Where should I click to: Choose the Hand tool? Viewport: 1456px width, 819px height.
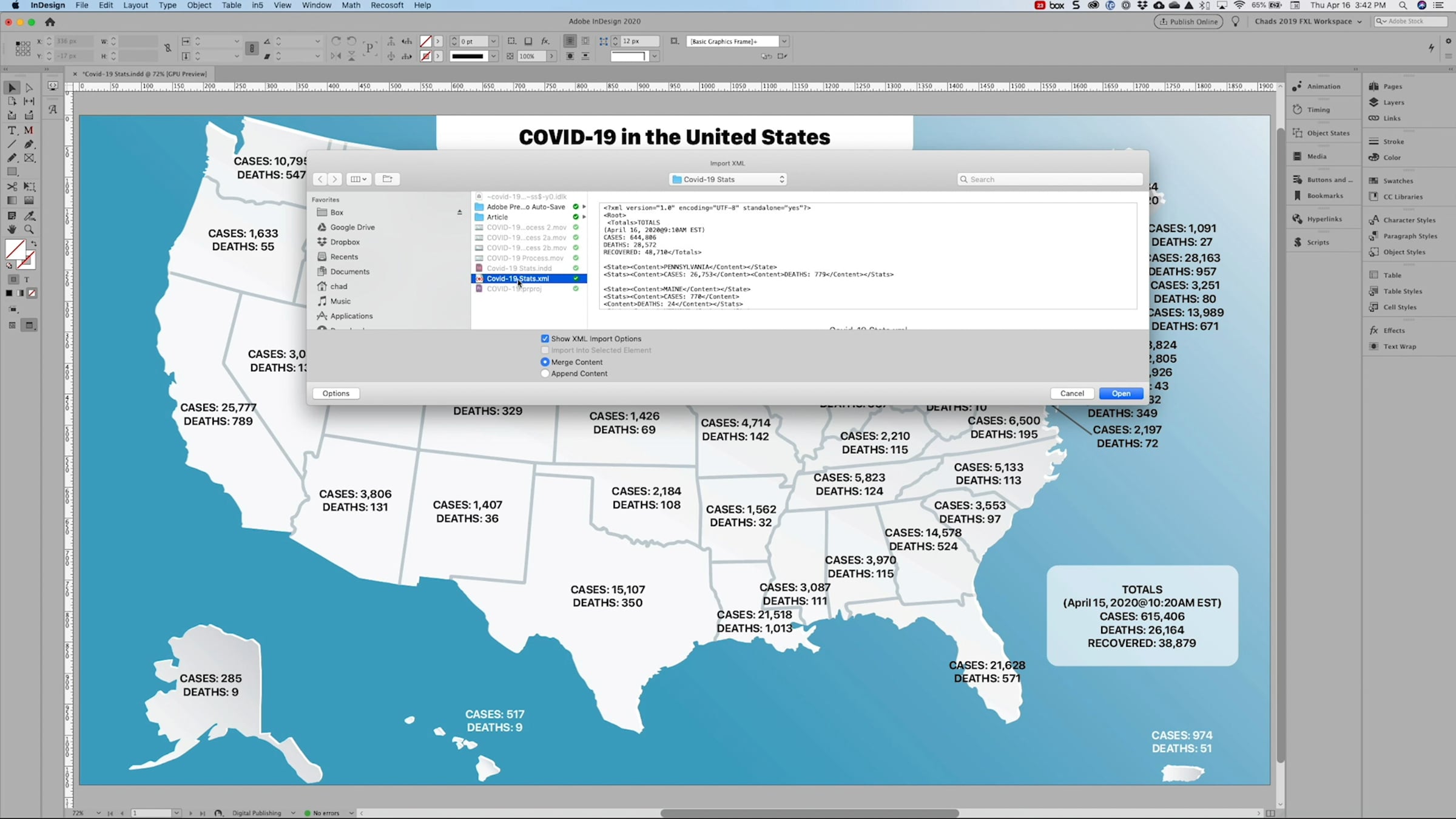[12, 230]
